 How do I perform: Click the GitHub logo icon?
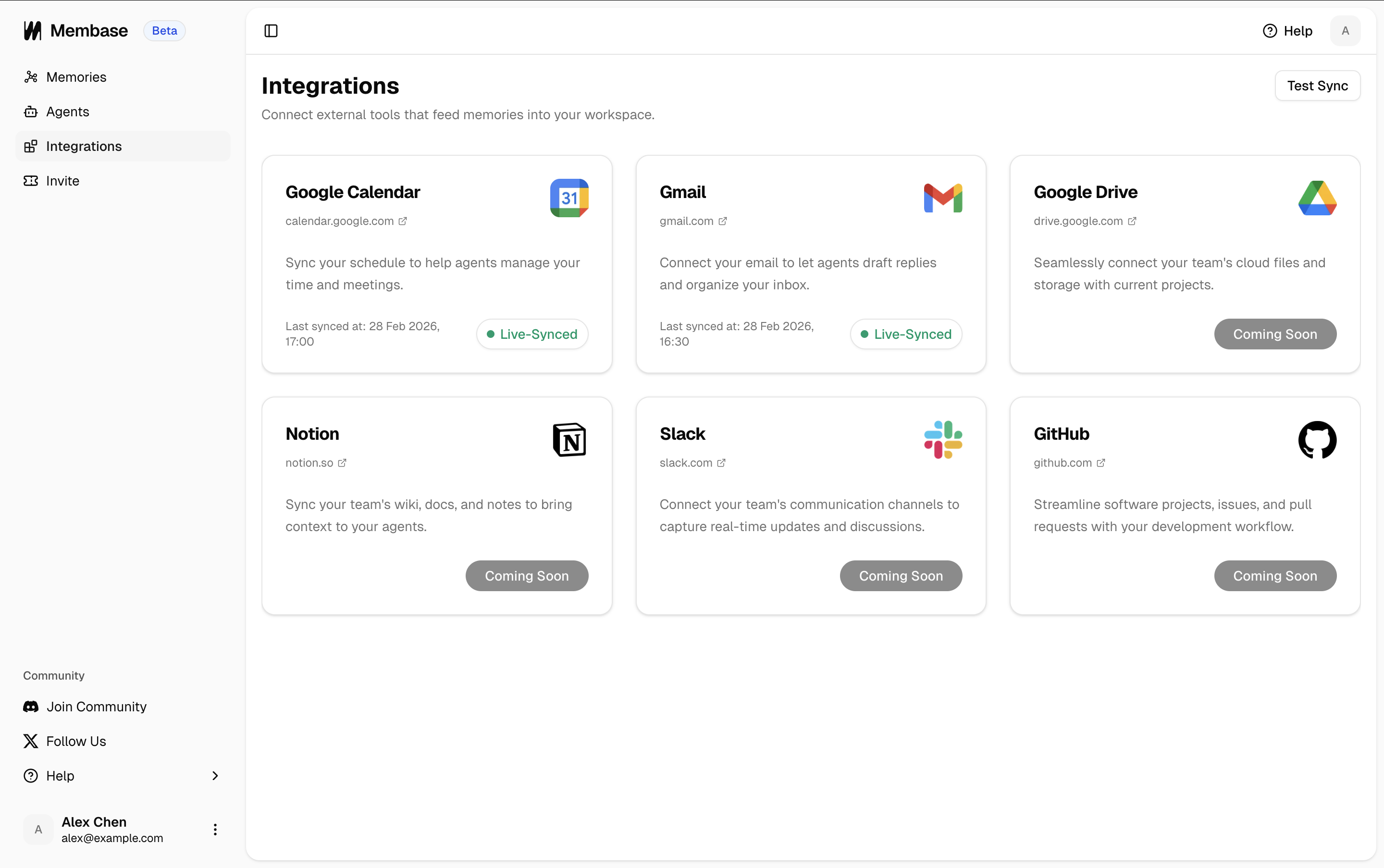pyautogui.click(x=1317, y=440)
